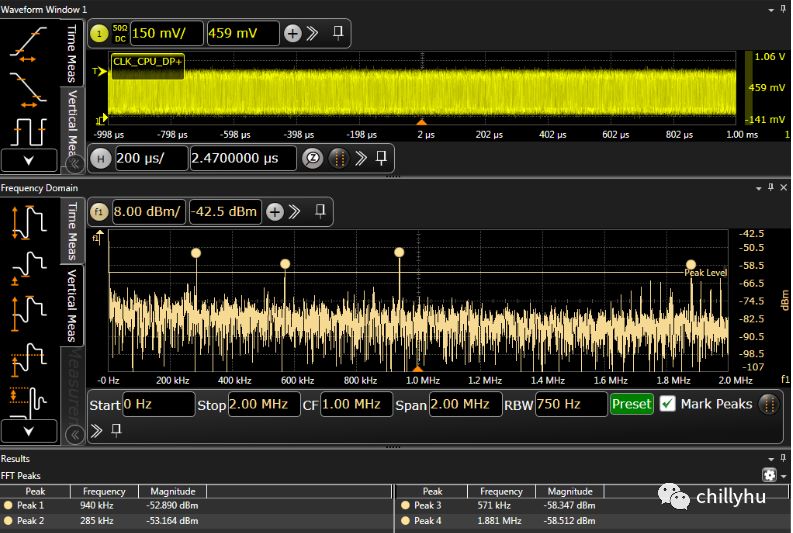Open Time Meas tab in Waveform Window

(x=72, y=52)
